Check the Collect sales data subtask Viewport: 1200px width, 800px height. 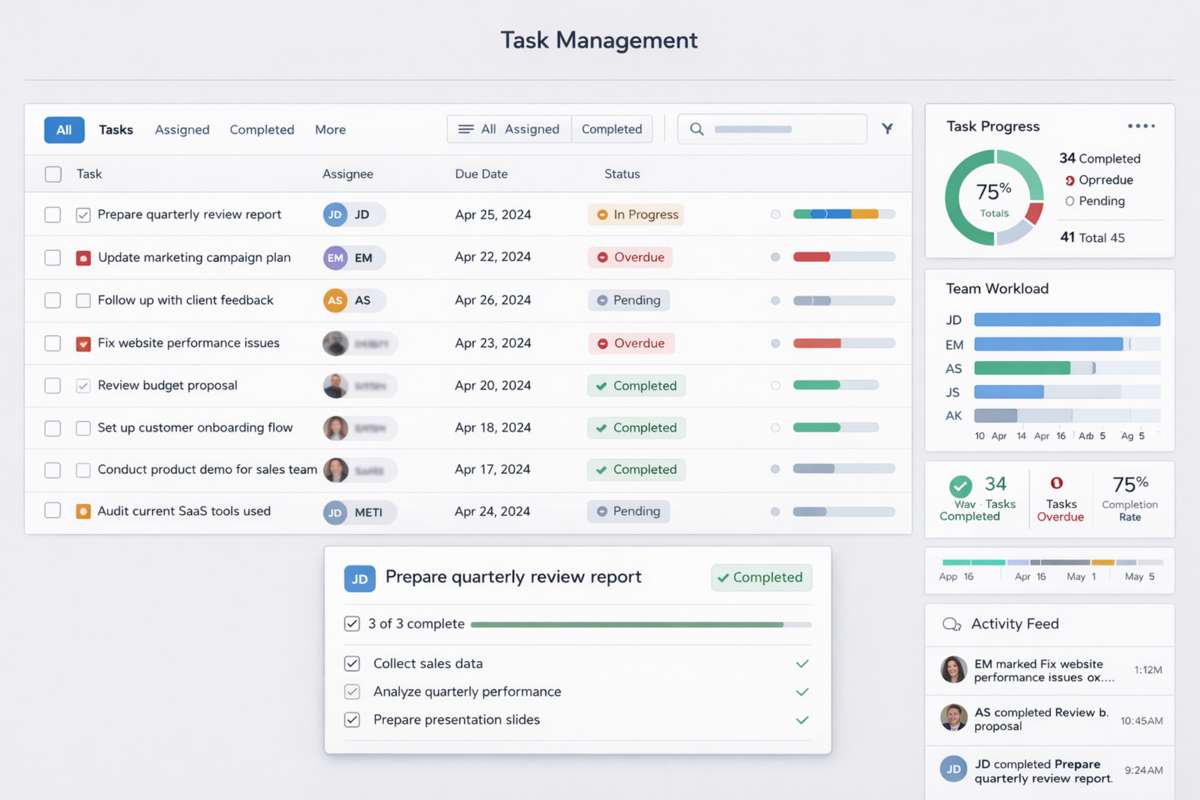pyautogui.click(x=352, y=663)
